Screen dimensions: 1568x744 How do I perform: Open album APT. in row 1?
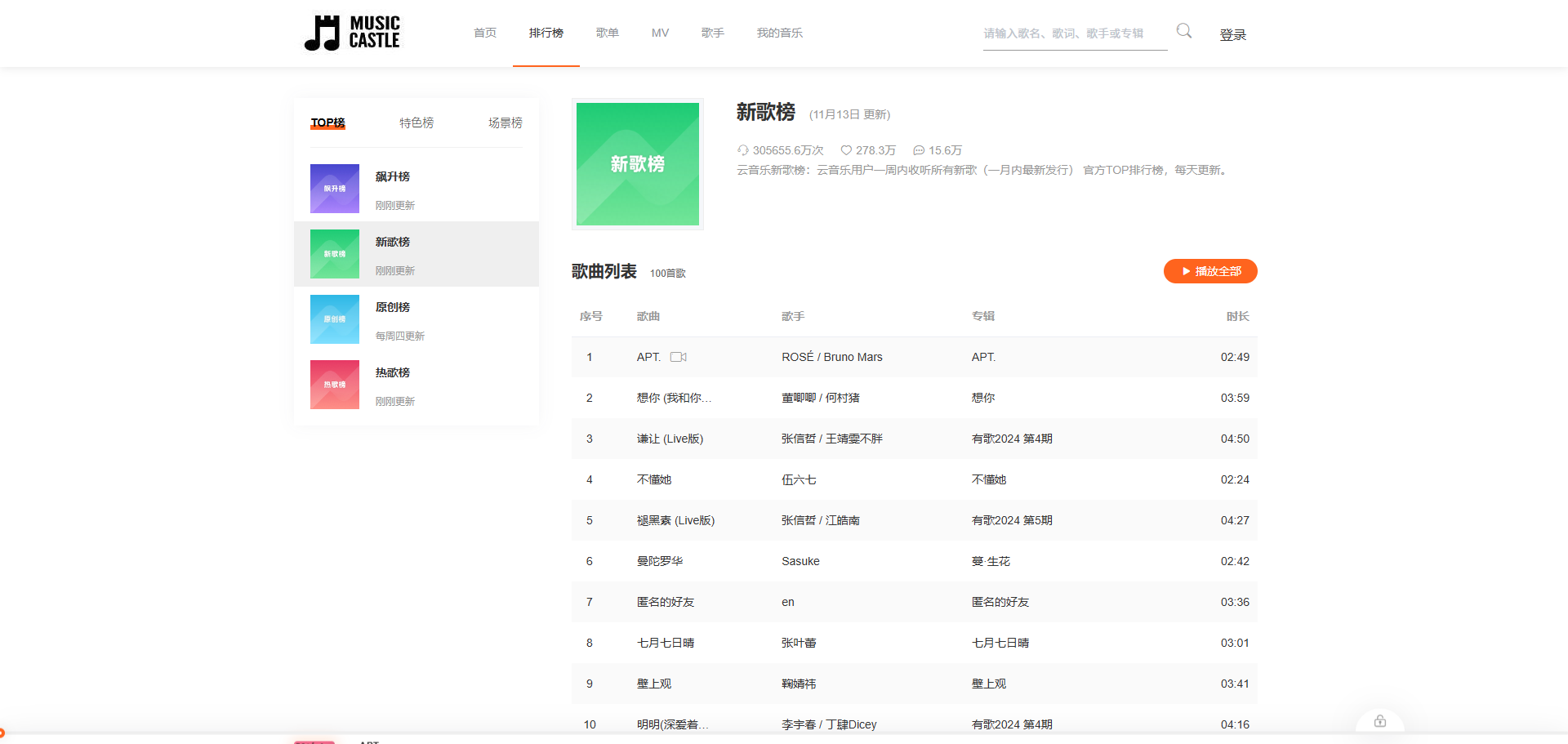(x=984, y=357)
